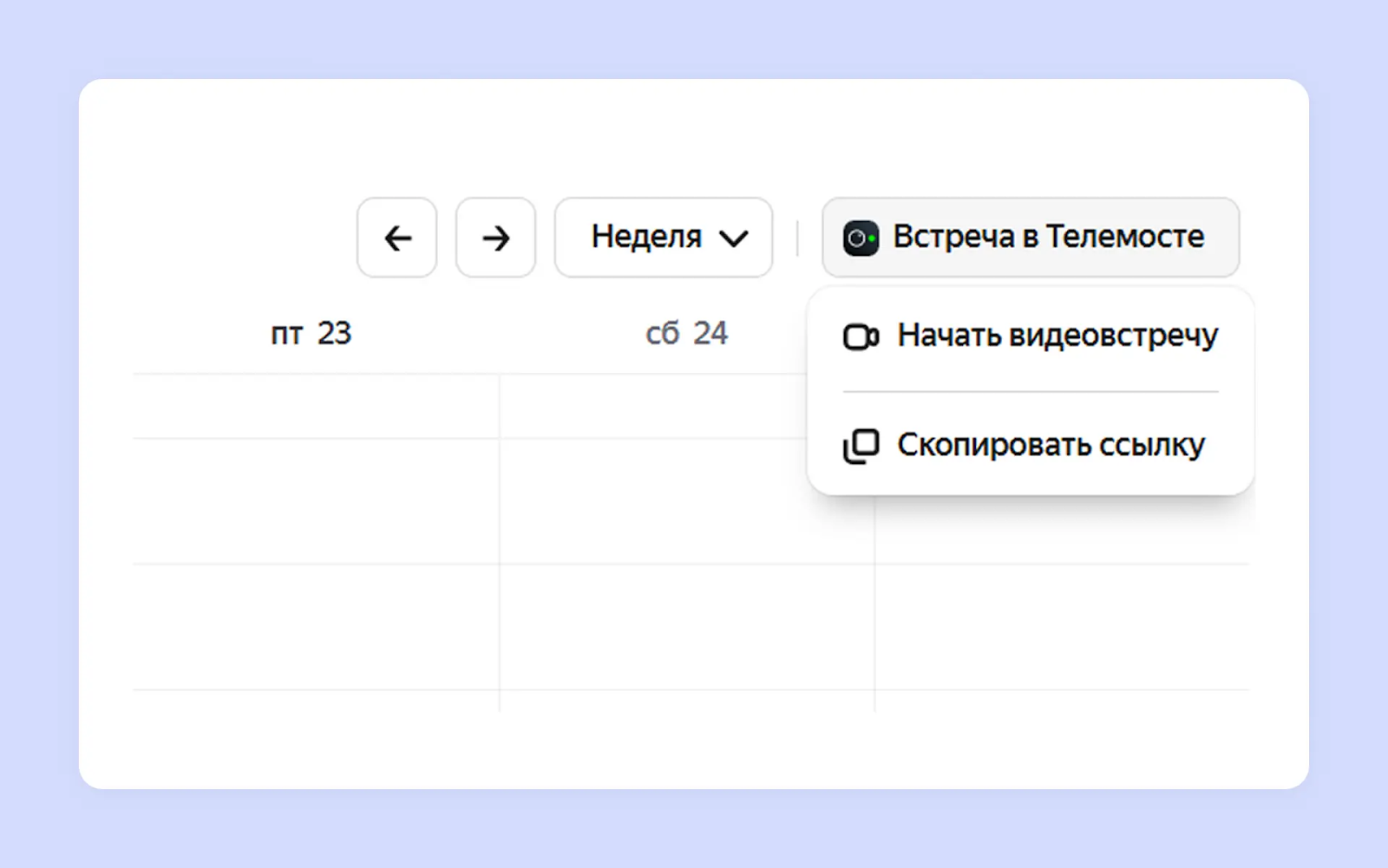Screen dimensions: 1388x868
Task: Choose Начать видеовстречу from the menu
Action: click(x=1031, y=336)
